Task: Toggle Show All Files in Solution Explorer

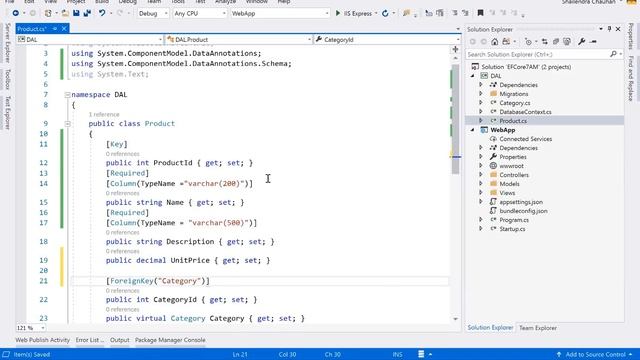Action: click(x=567, y=42)
